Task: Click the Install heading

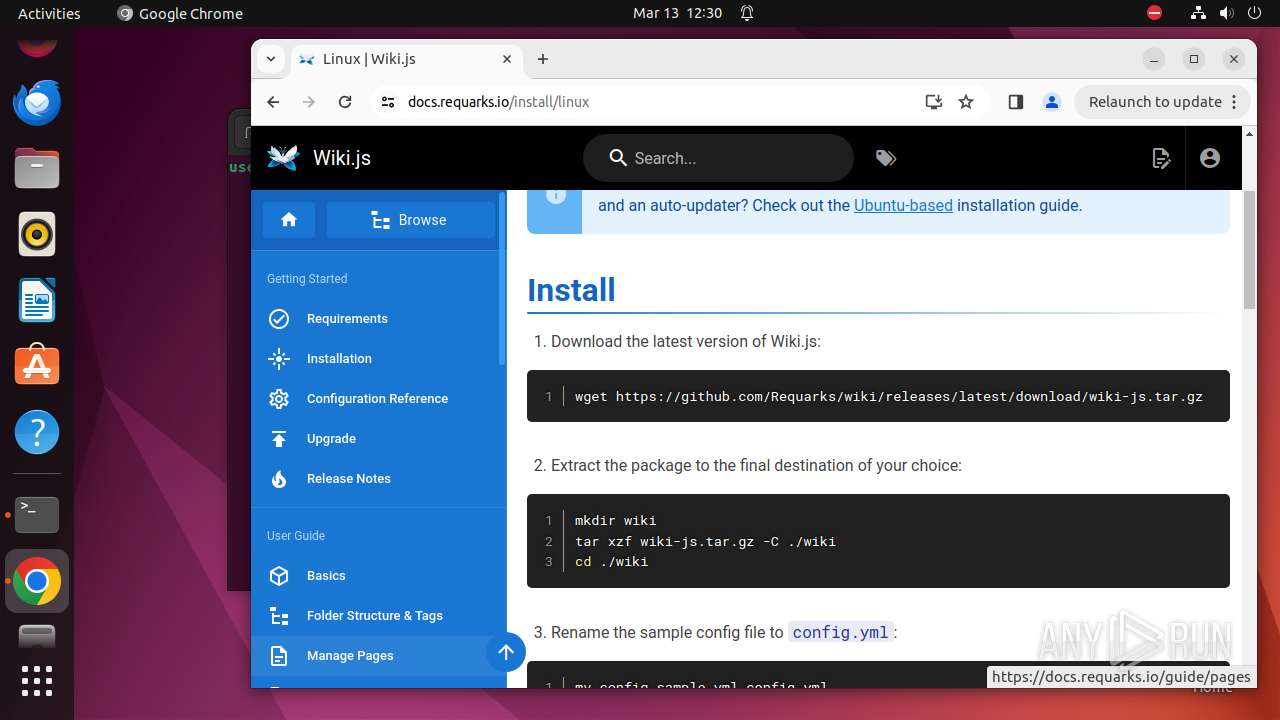Action: point(571,290)
